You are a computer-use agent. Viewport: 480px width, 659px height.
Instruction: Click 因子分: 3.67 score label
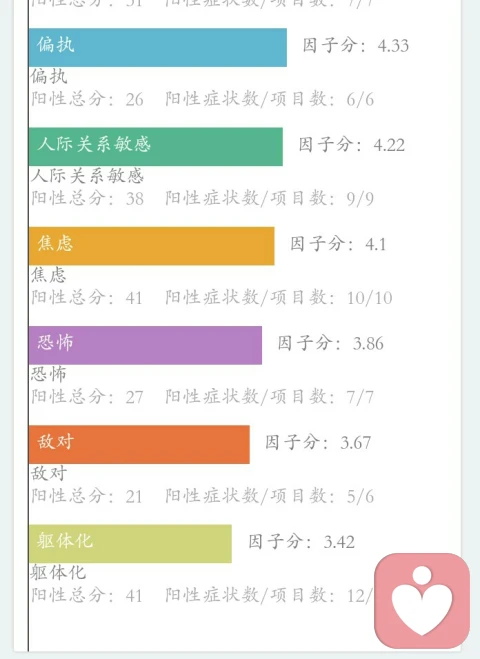pyautogui.click(x=318, y=442)
